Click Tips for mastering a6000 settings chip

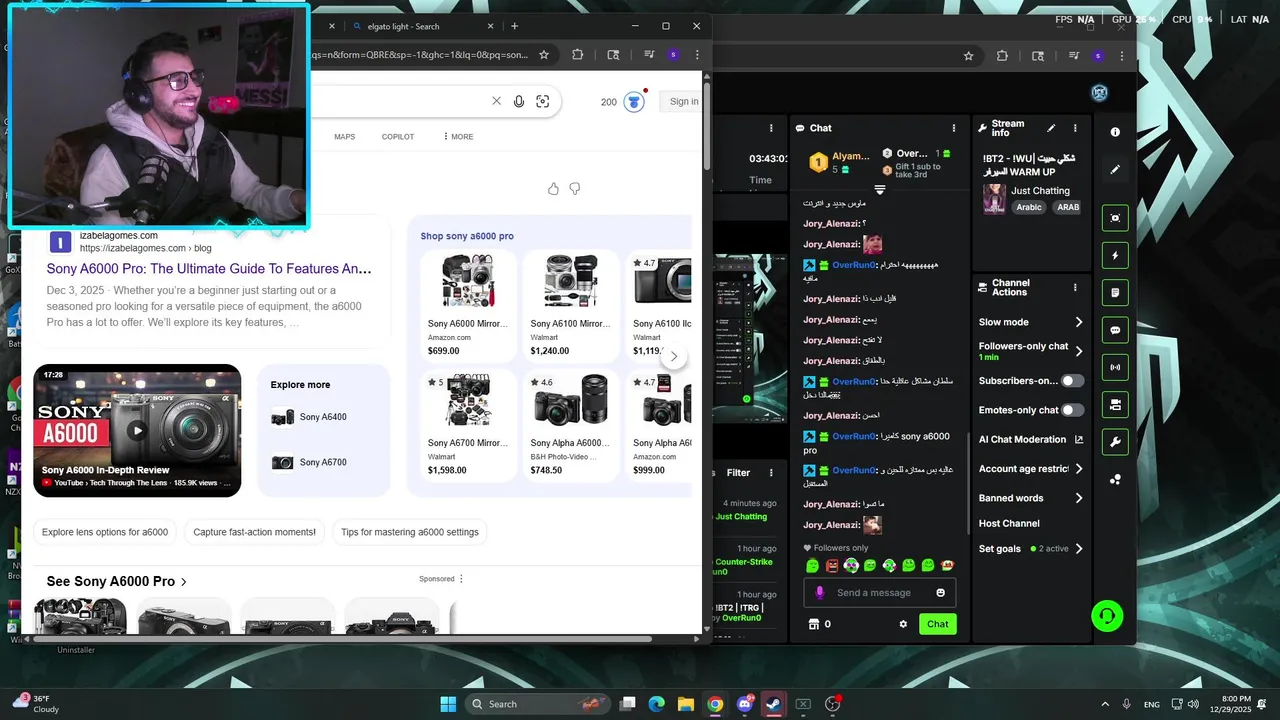[410, 532]
